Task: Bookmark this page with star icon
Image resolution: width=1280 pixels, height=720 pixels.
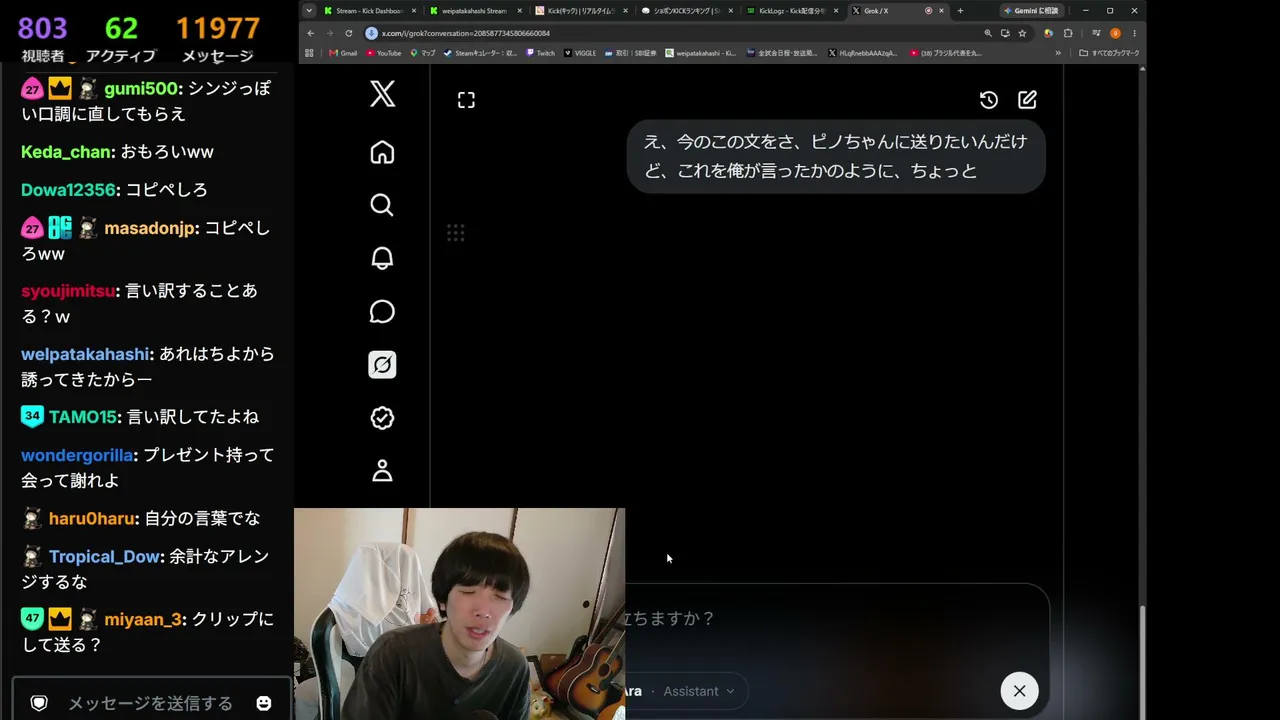Action: pyautogui.click(x=1022, y=33)
